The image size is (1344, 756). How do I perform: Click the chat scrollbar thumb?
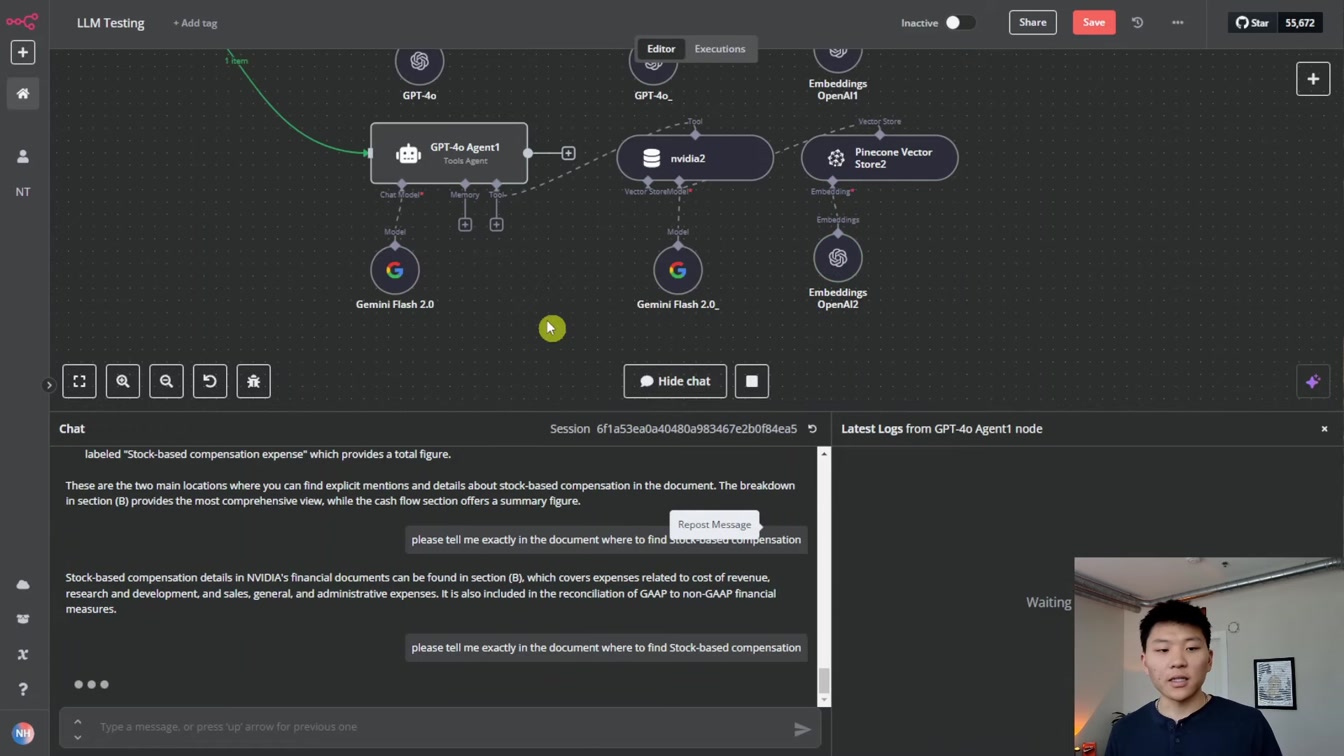824,680
